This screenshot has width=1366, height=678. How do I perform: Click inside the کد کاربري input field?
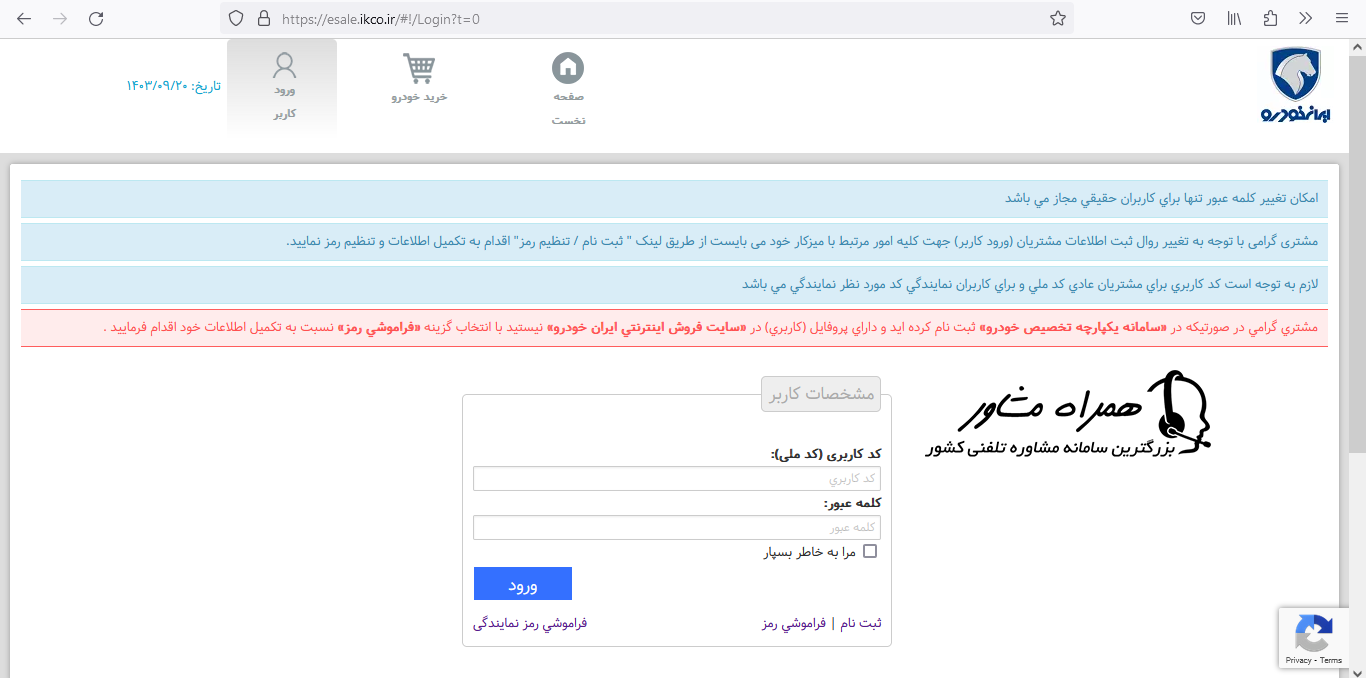click(x=676, y=478)
